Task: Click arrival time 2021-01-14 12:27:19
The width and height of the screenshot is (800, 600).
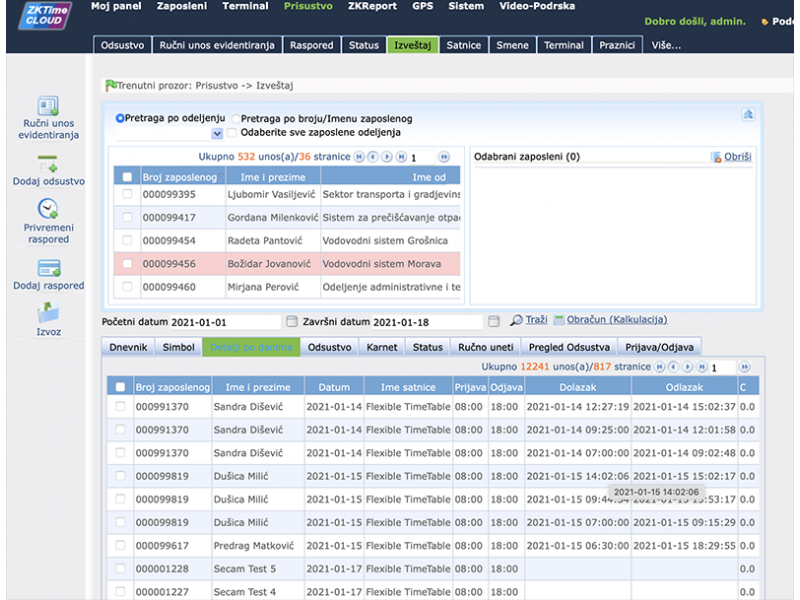Action: click(x=578, y=407)
